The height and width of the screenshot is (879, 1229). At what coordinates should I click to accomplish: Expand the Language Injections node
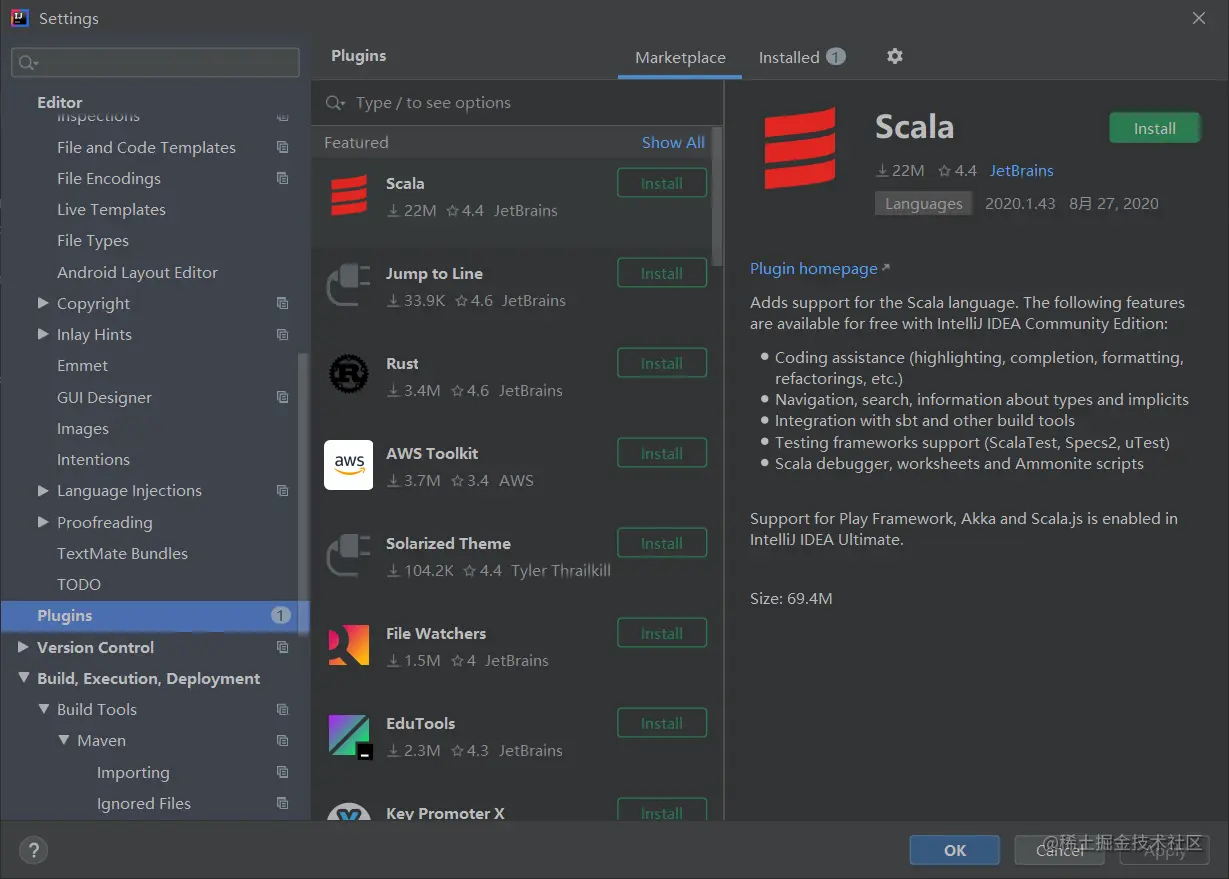pyautogui.click(x=43, y=490)
